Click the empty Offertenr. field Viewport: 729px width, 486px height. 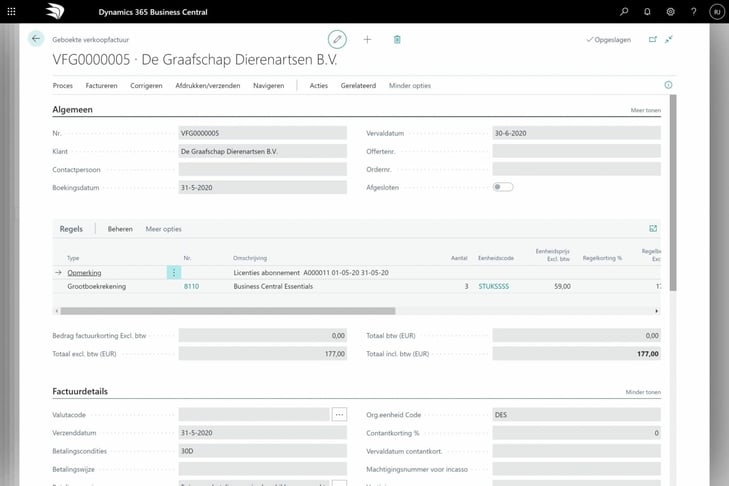(x=577, y=151)
